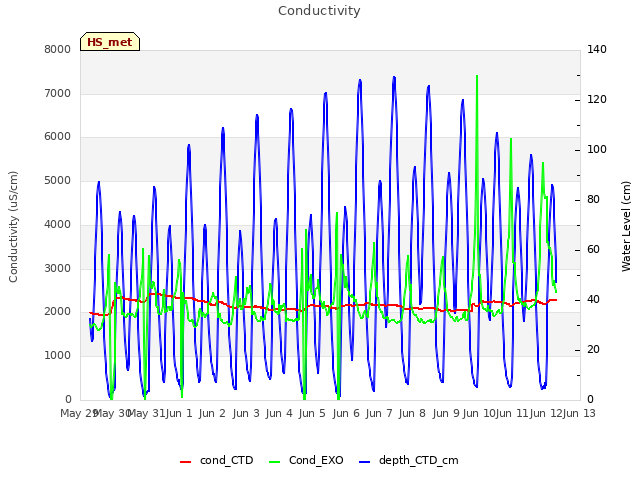
Task: Click the 20 right axis tick label
Action: tap(593, 349)
